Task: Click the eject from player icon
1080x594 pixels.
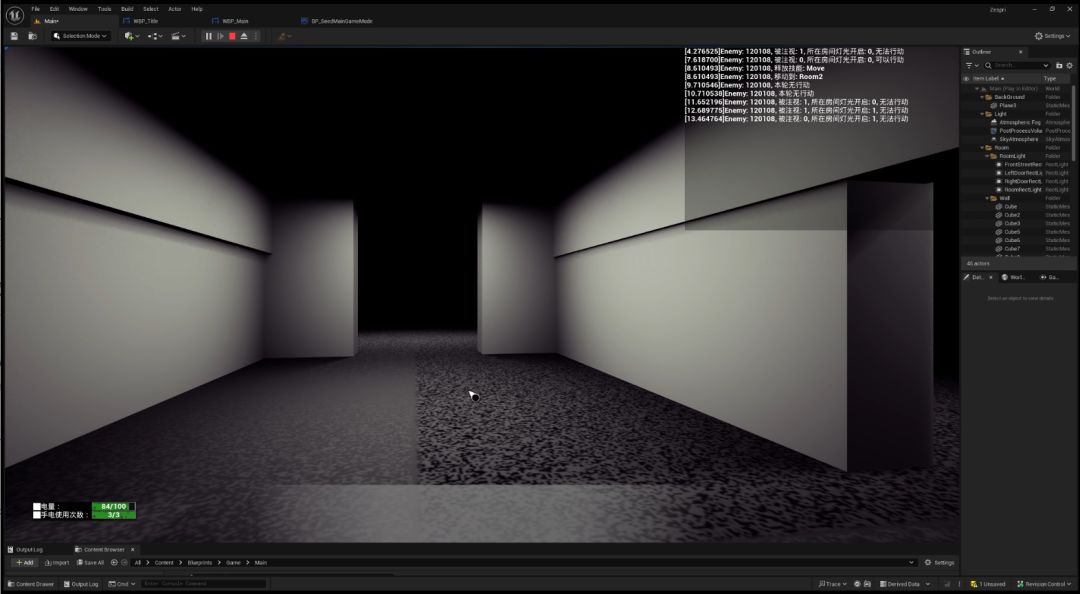Action: (x=244, y=36)
